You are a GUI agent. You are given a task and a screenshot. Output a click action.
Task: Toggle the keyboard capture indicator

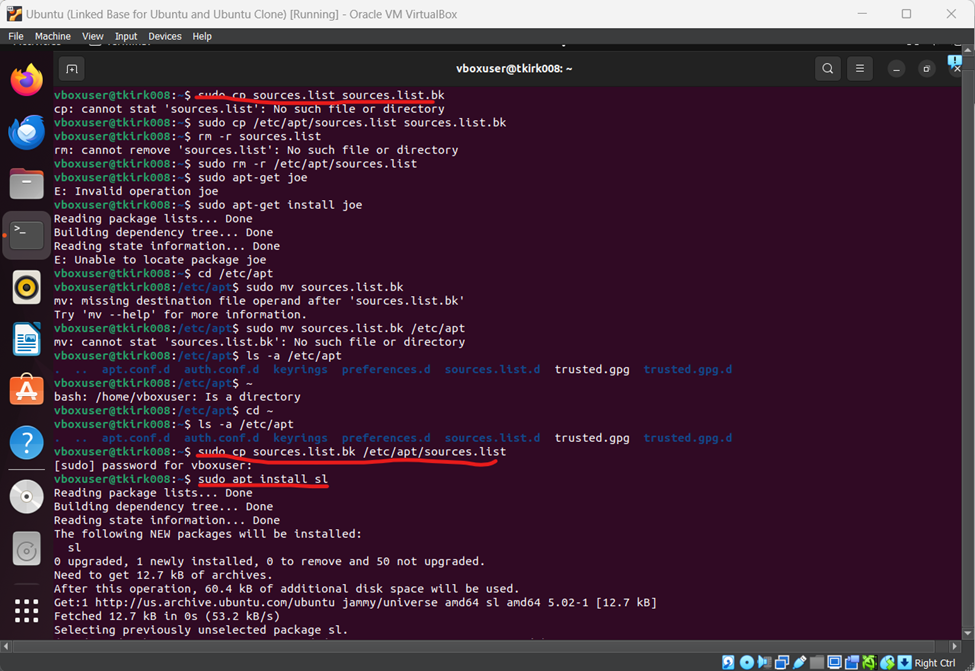coord(905,662)
